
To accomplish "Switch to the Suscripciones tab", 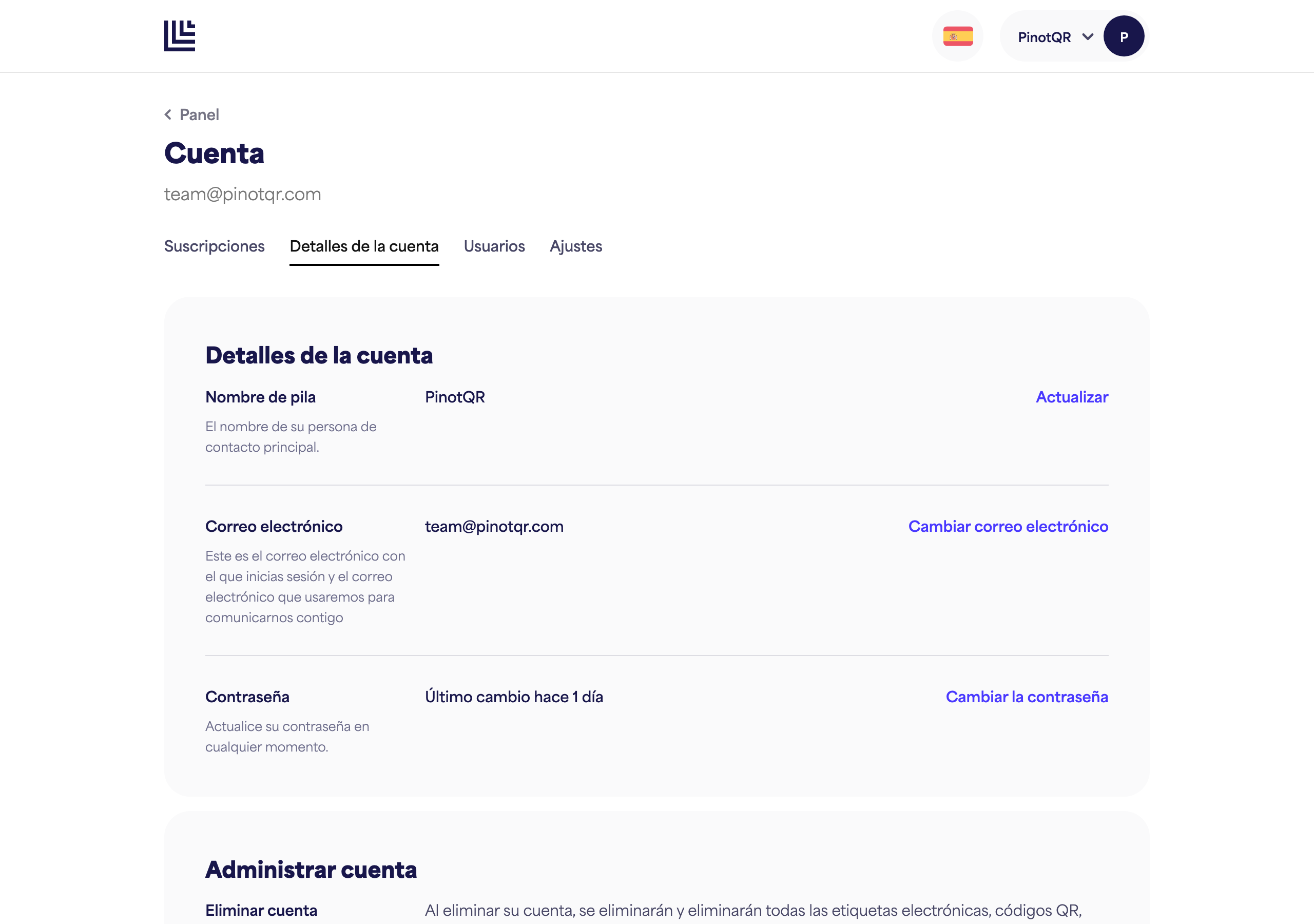I will tap(214, 246).
